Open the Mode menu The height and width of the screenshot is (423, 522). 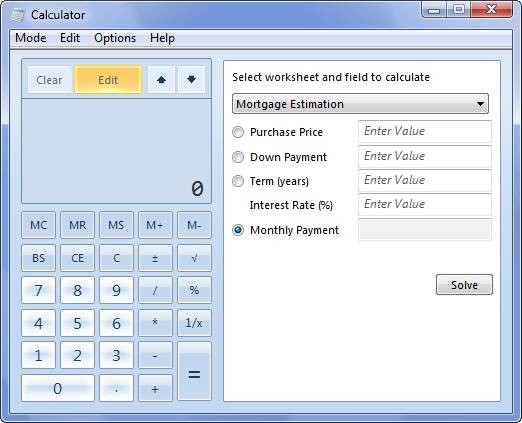coord(31,38)
